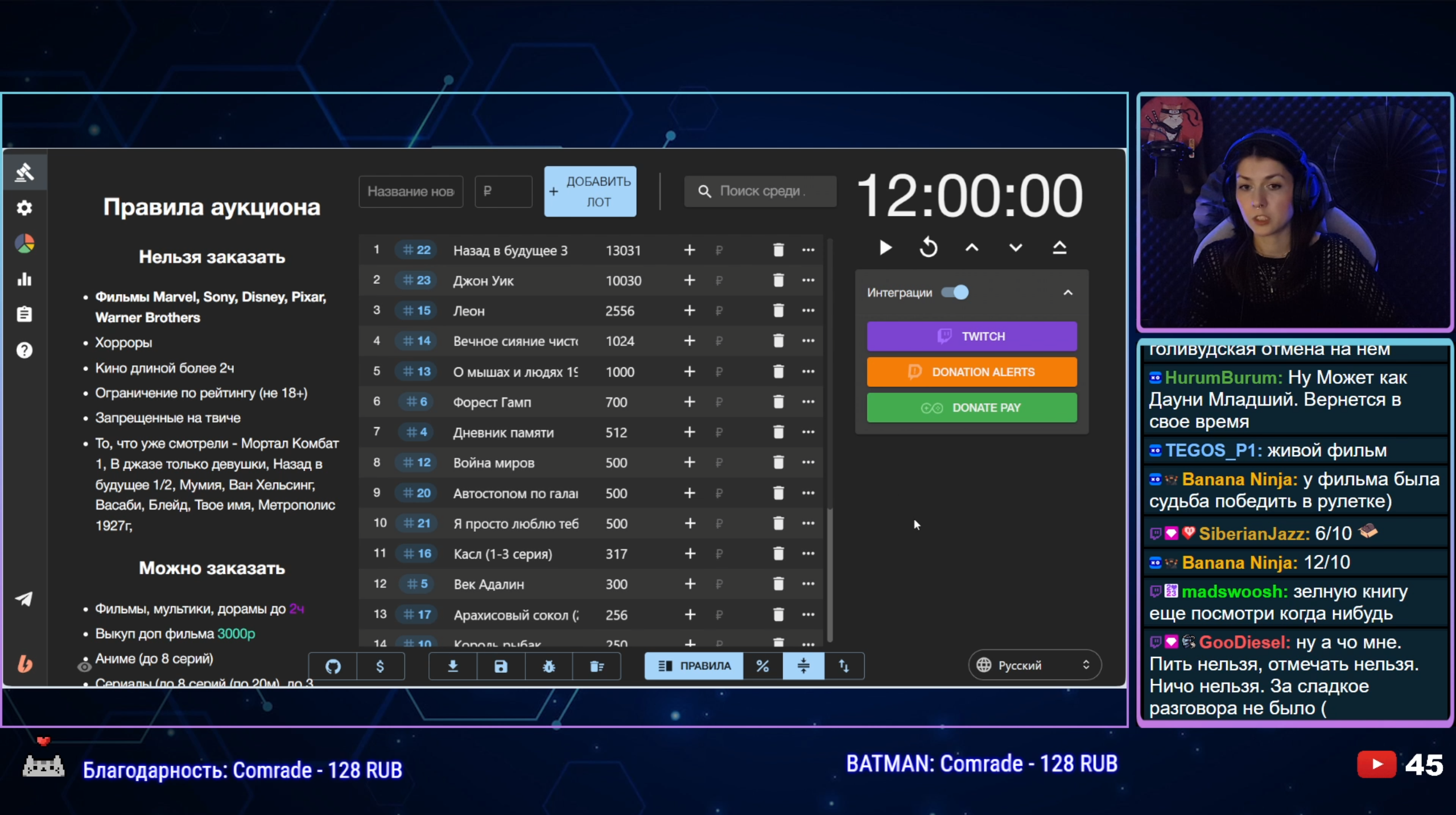Delete the Леон lot with trash icon

pos(778,311)
